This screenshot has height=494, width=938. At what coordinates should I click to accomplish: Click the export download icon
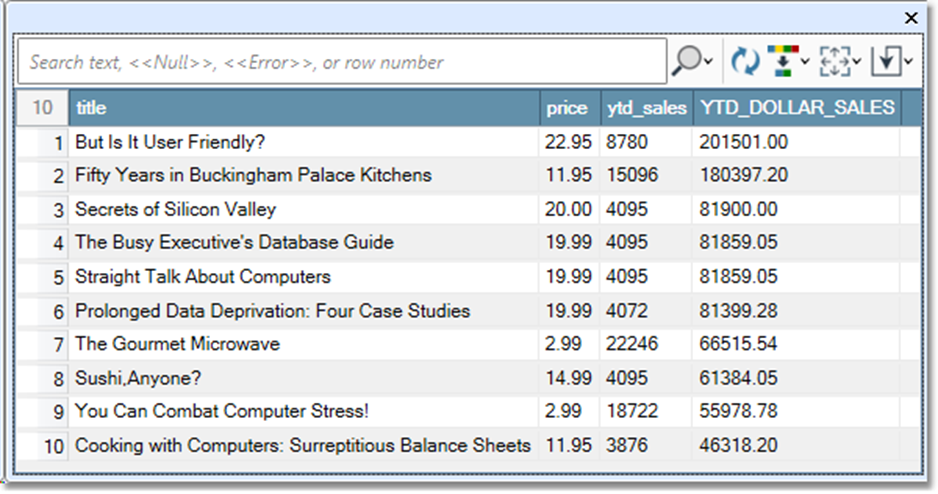pos(886,61)
